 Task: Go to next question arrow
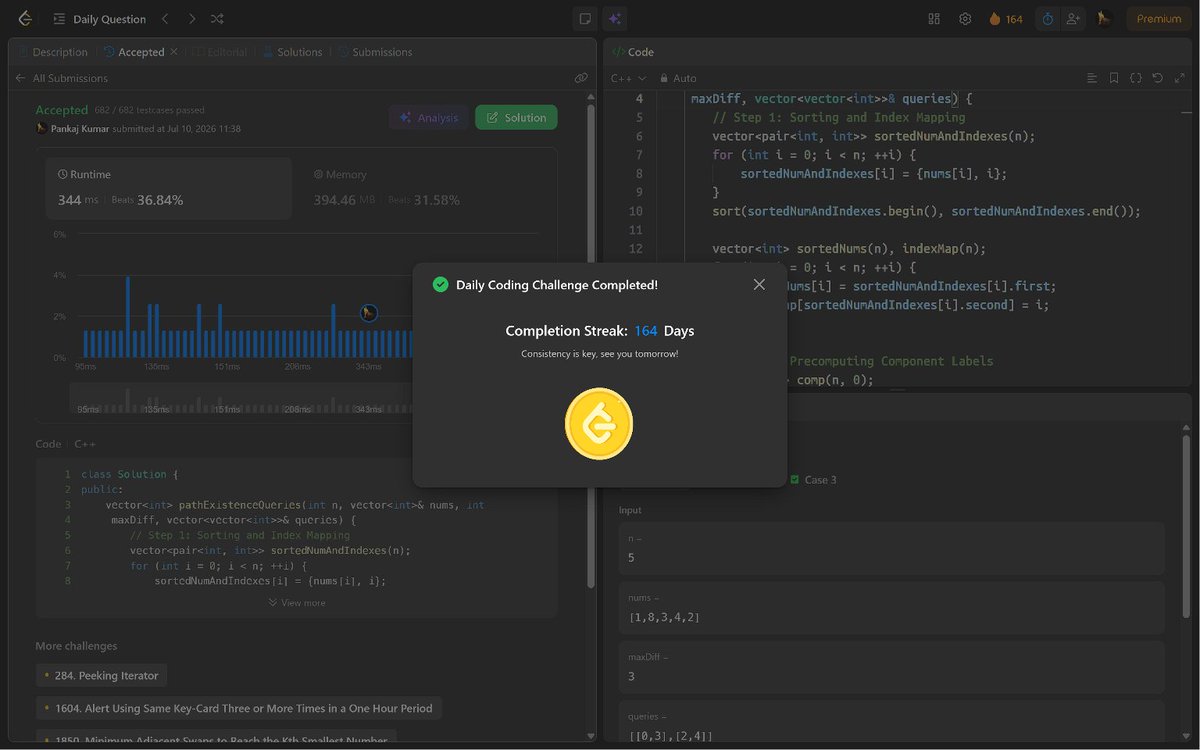192,19
